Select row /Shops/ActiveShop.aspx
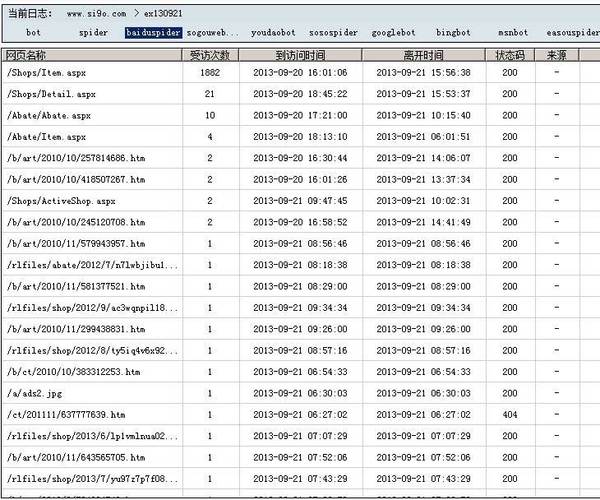The image size is (600, 500). [x=301, y=201]
